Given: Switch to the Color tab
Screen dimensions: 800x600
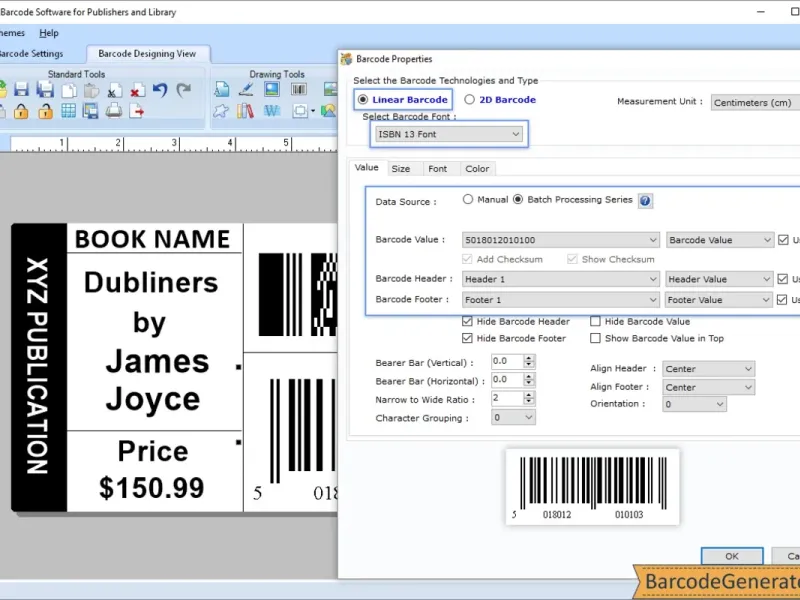Looking at the screenshot, I should pyautogui.click(x=477, y=169).
